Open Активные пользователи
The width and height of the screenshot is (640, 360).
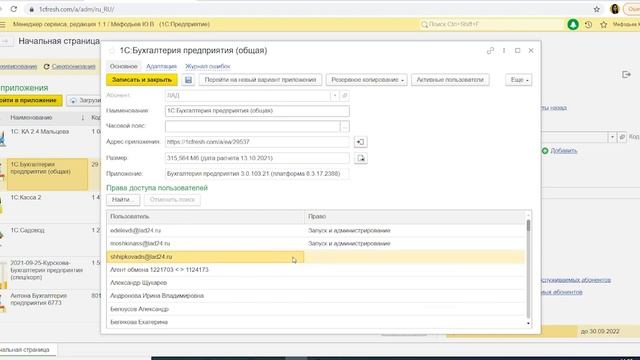click(x=450, y=80)
